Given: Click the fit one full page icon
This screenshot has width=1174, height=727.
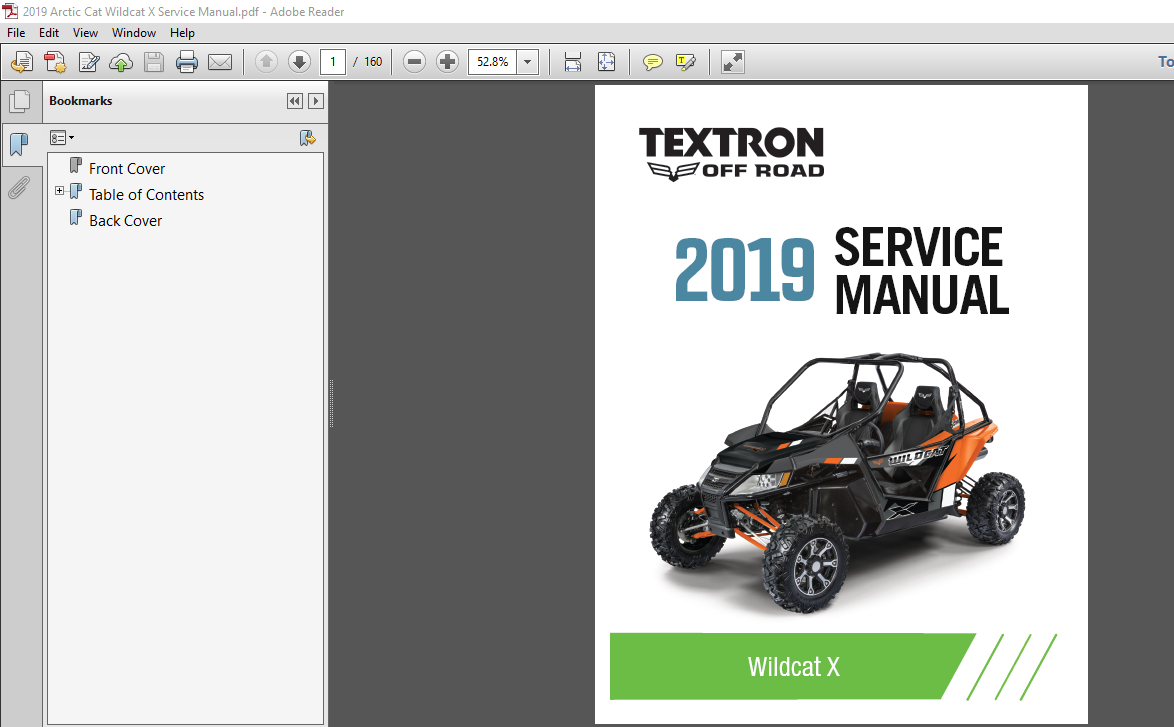Looking at the screenshot, I should coord(606,62).
